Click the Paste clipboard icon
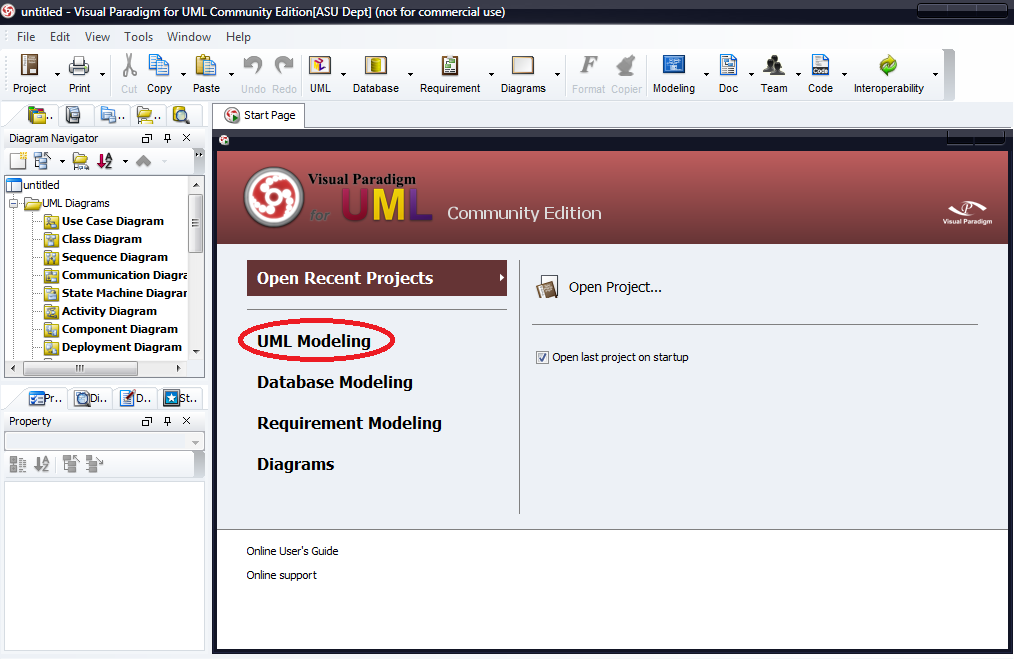This screenshot has height=659, width=1014. (x=206, y=66)
